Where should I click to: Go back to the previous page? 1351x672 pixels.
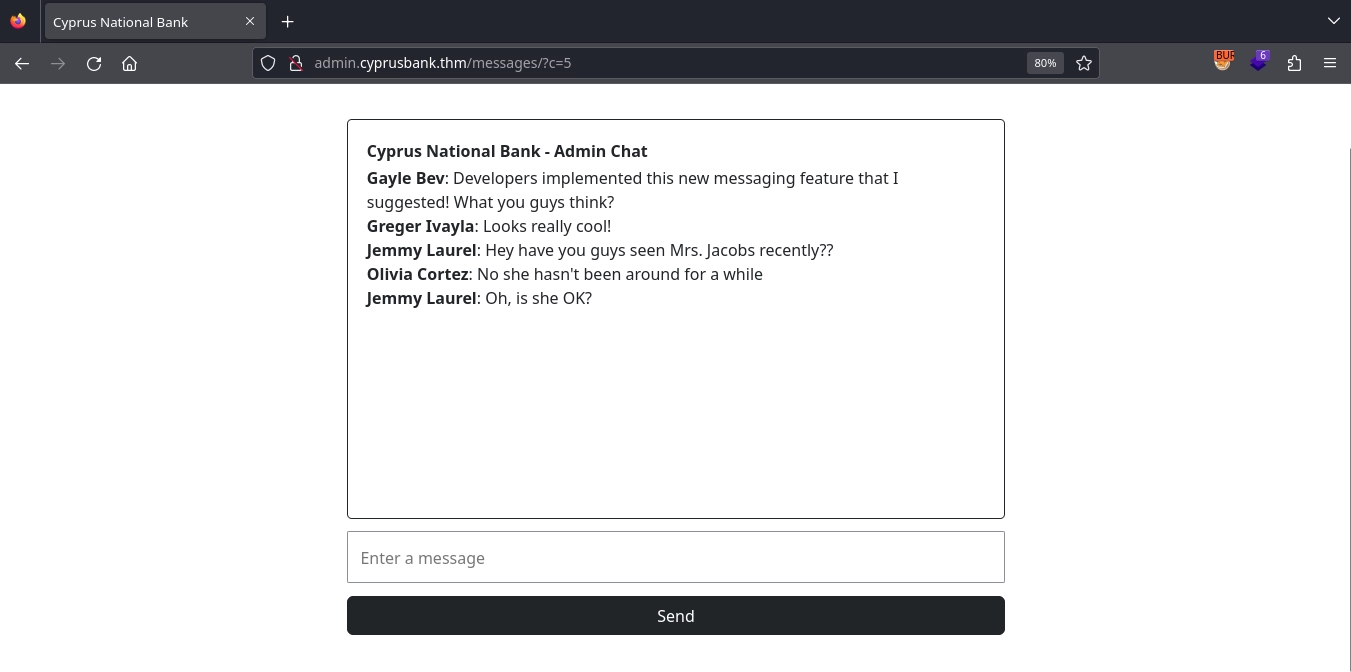click(x=22, y=63)
